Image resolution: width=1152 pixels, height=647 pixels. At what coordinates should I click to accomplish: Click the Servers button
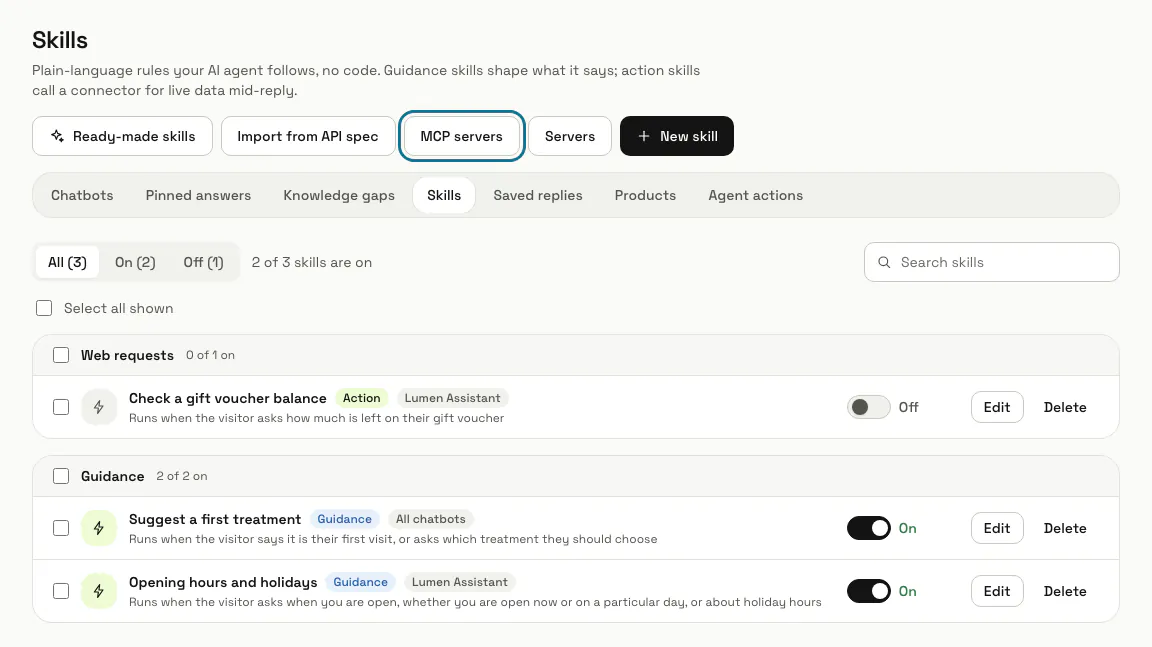coord(570,136)
